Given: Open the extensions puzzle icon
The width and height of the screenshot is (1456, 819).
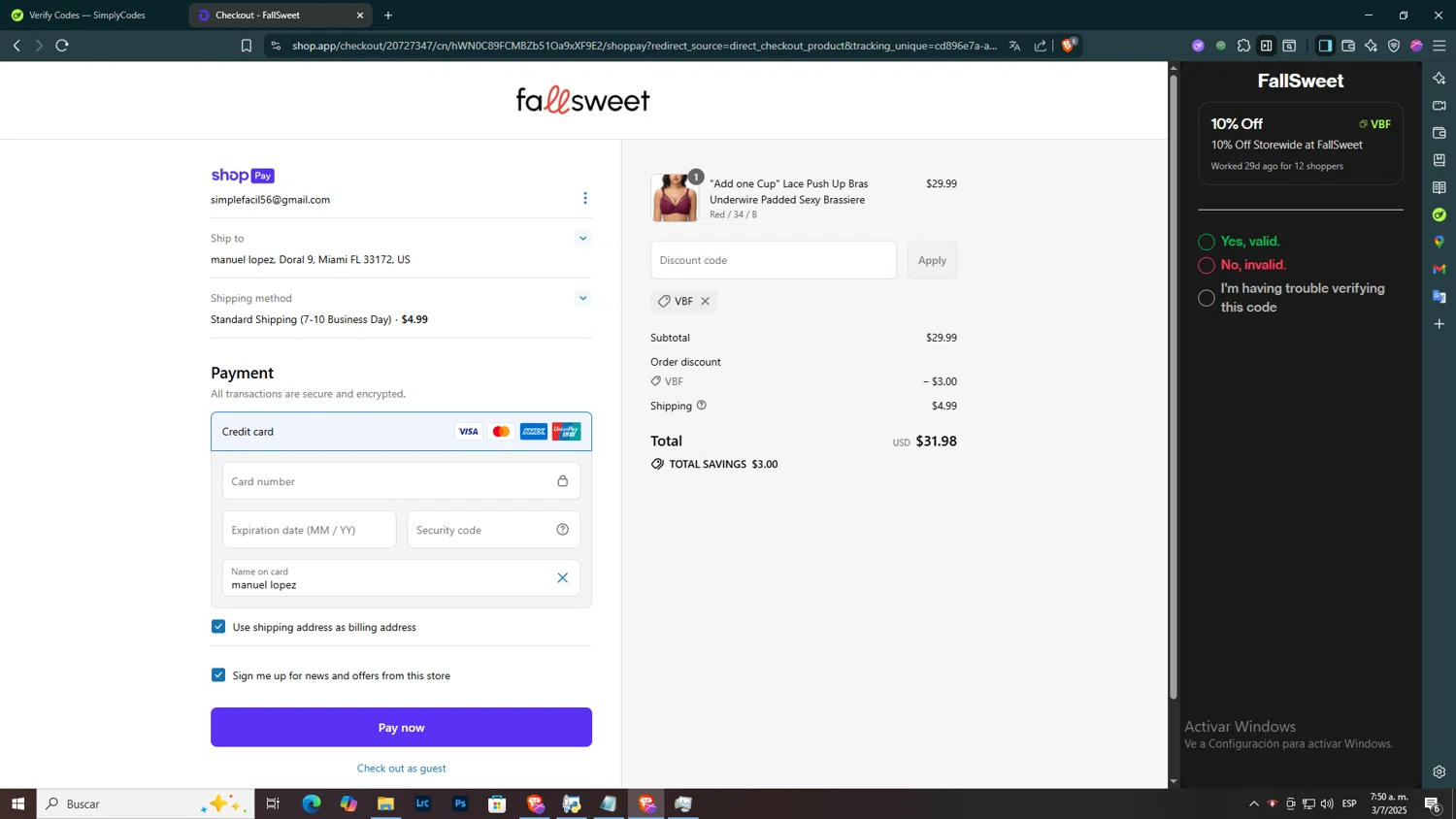Looking at the screenshot, I should pyautogui.click(x=1243, y=46).
